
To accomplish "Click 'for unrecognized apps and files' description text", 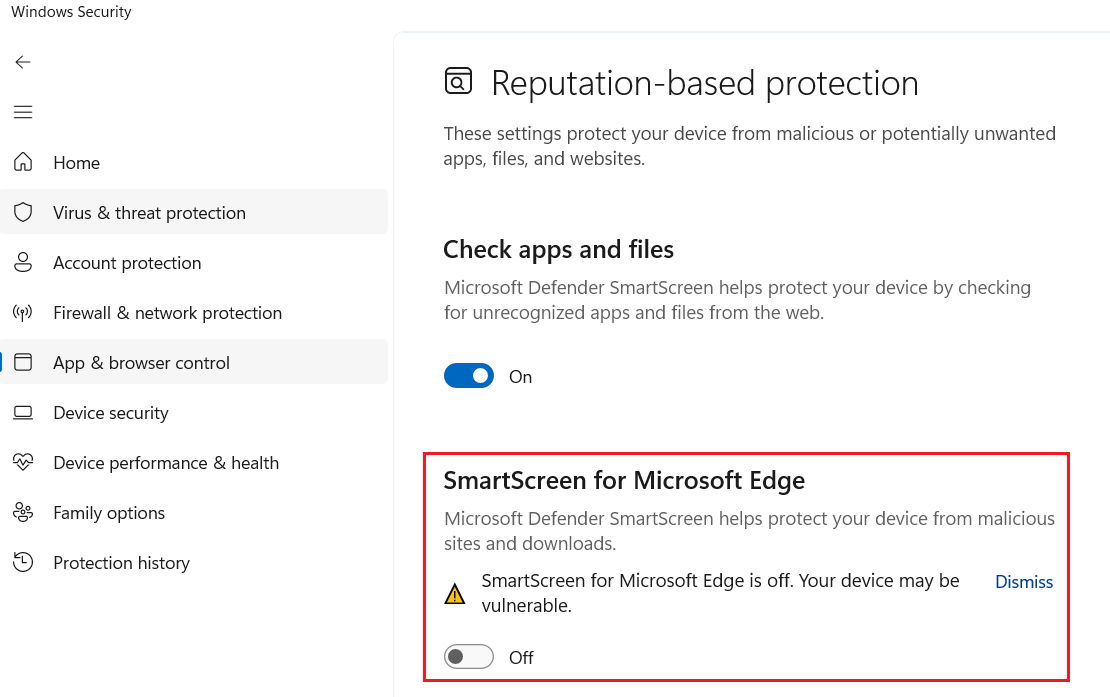I will pyautogui.click(x=634, y=313).
